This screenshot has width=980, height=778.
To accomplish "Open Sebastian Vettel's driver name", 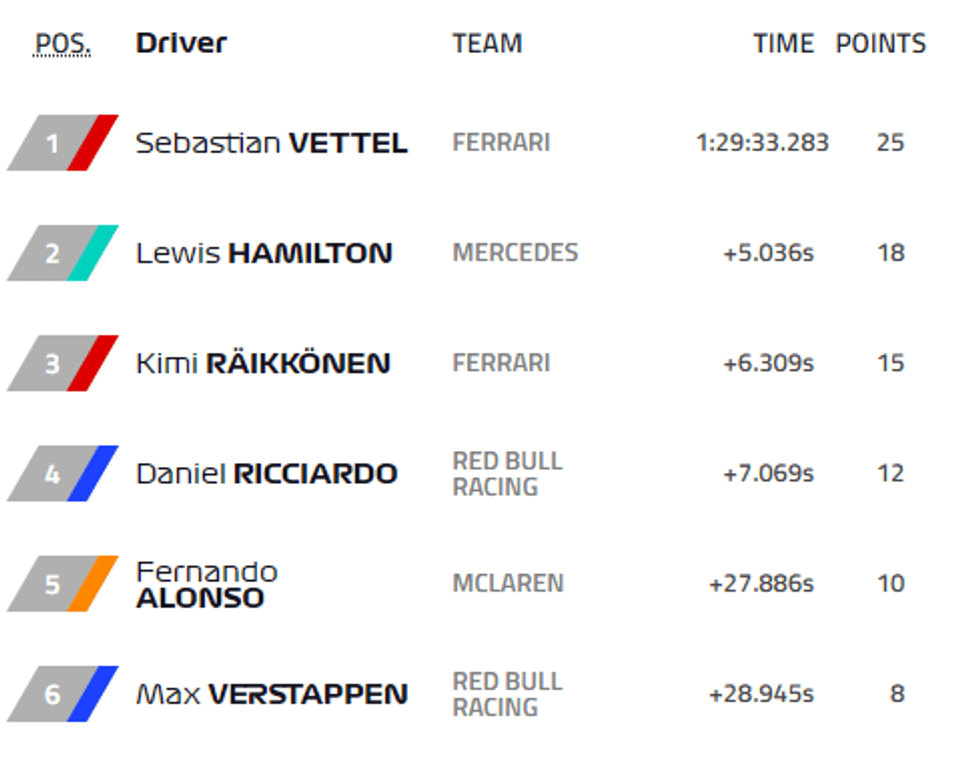I will [271, 143].
